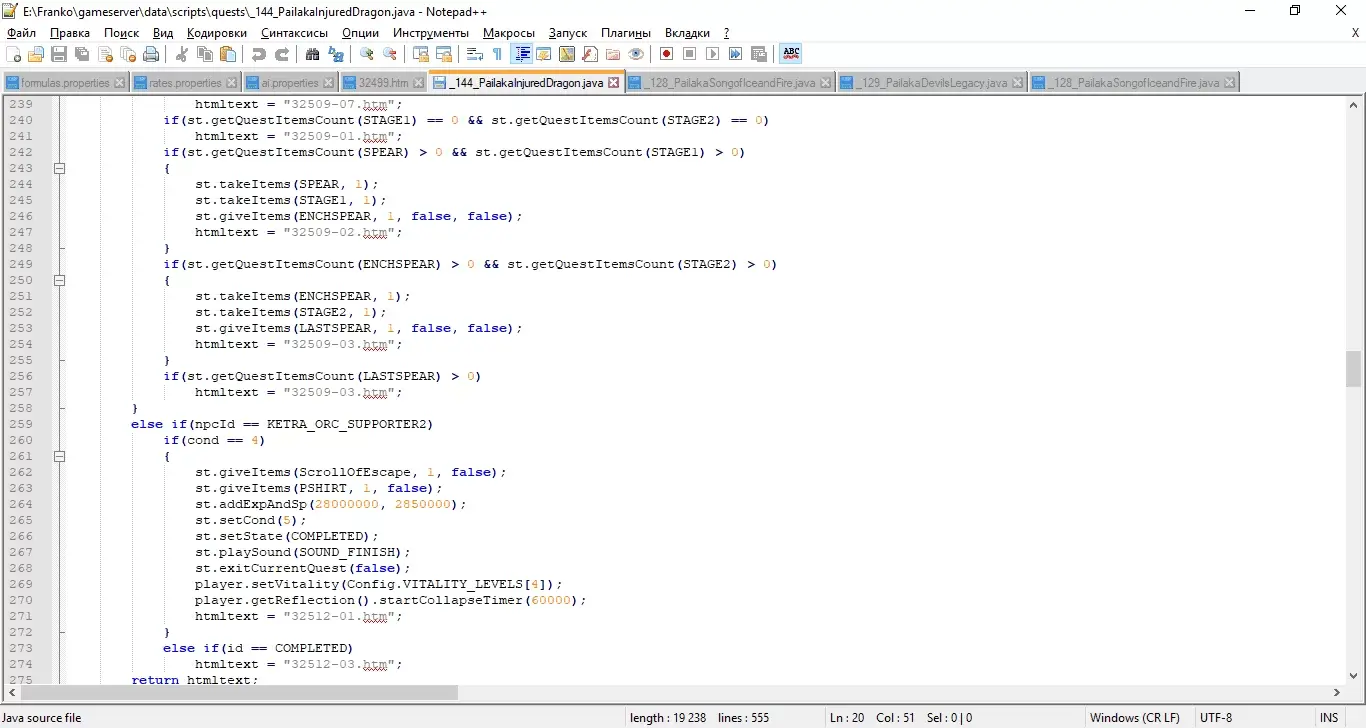The height and width of the screenshot is (728, 1366).
Task: Toggle file monitoring eye icon
Action: (x=636, y=54)
